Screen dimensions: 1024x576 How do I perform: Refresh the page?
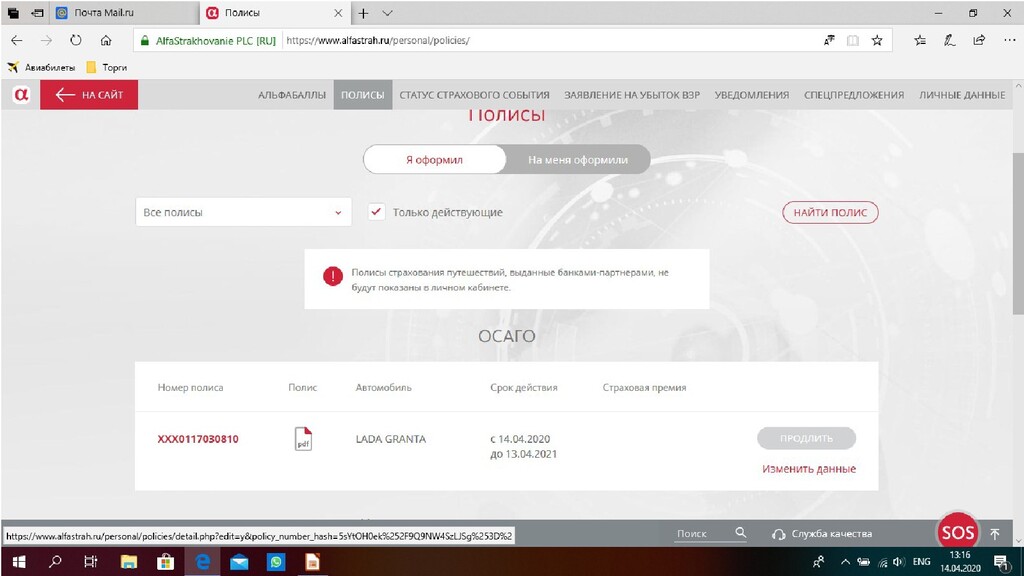[x=76, y=40]
